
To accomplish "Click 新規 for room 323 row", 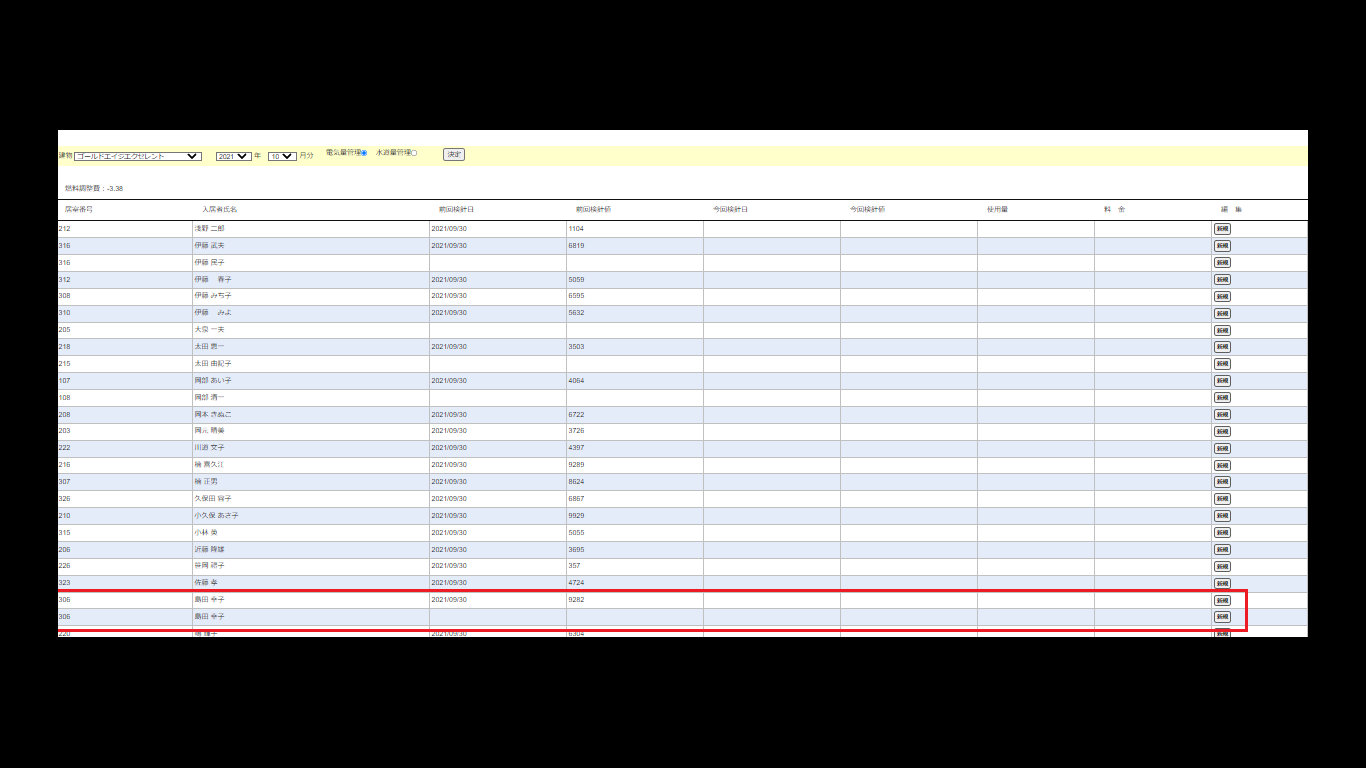I will (x=1222, y=583).
